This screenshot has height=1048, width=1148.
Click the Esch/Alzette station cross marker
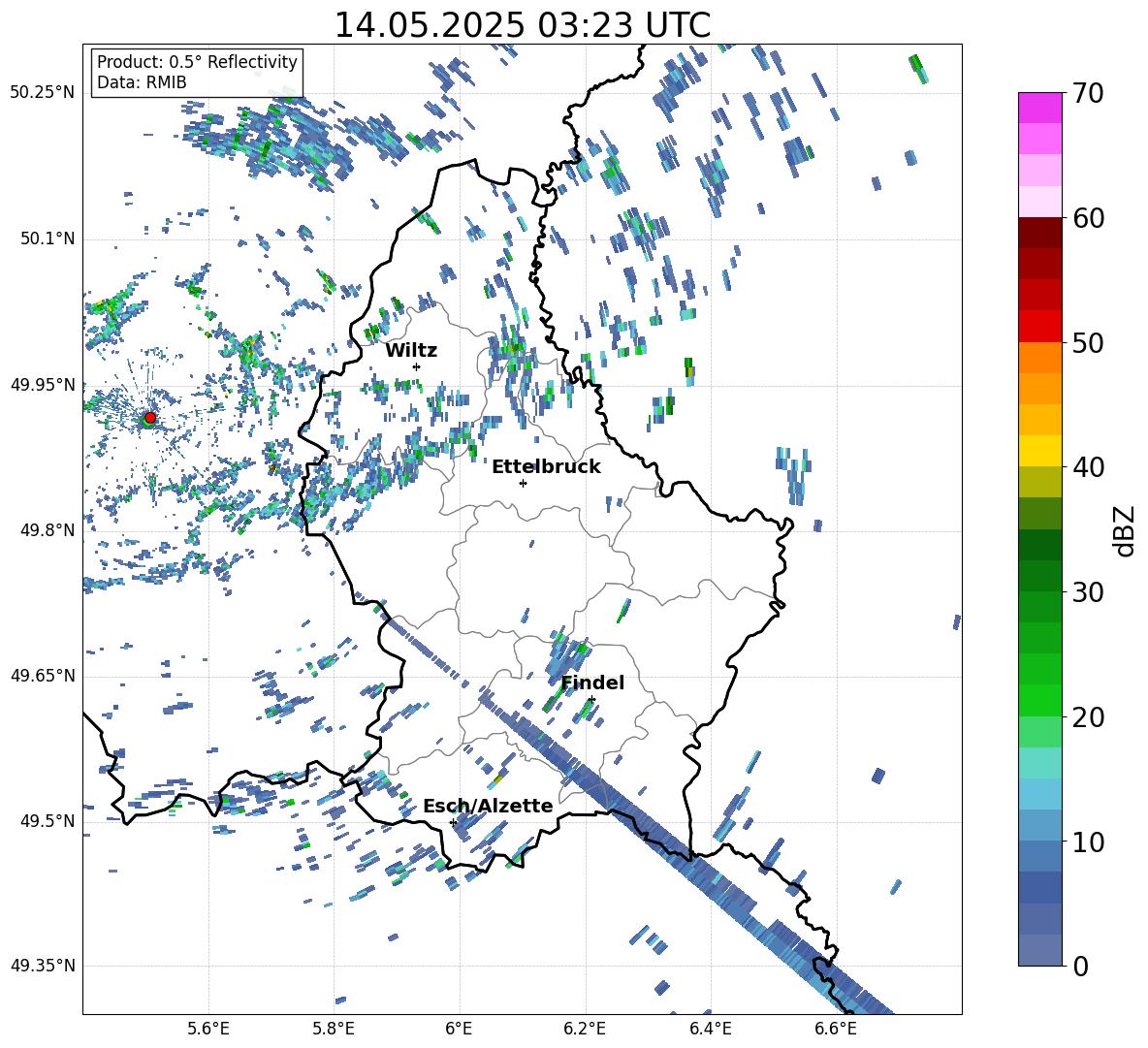coord(453,822)
